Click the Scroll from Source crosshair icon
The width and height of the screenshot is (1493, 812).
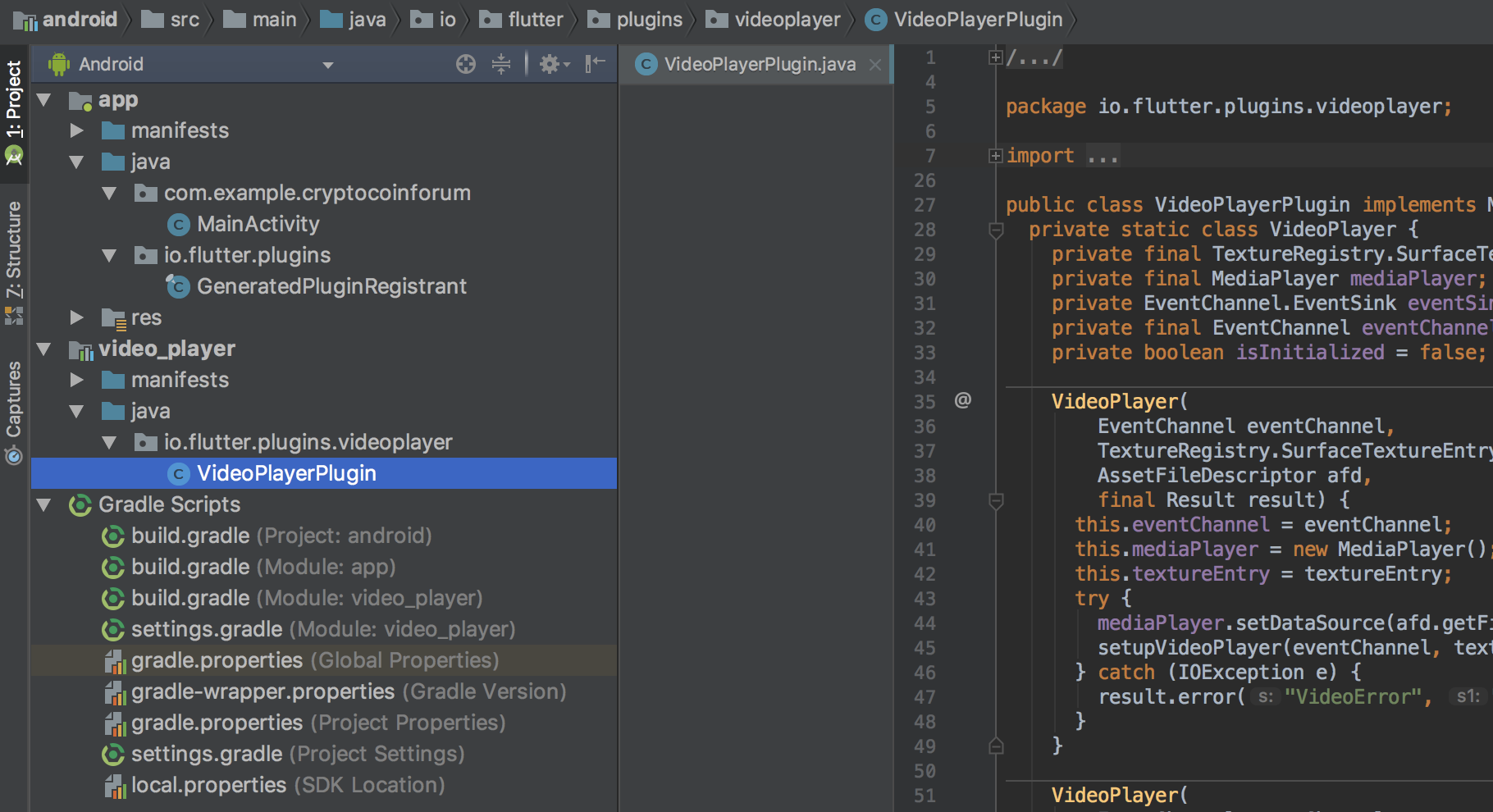tap(465, 64)
